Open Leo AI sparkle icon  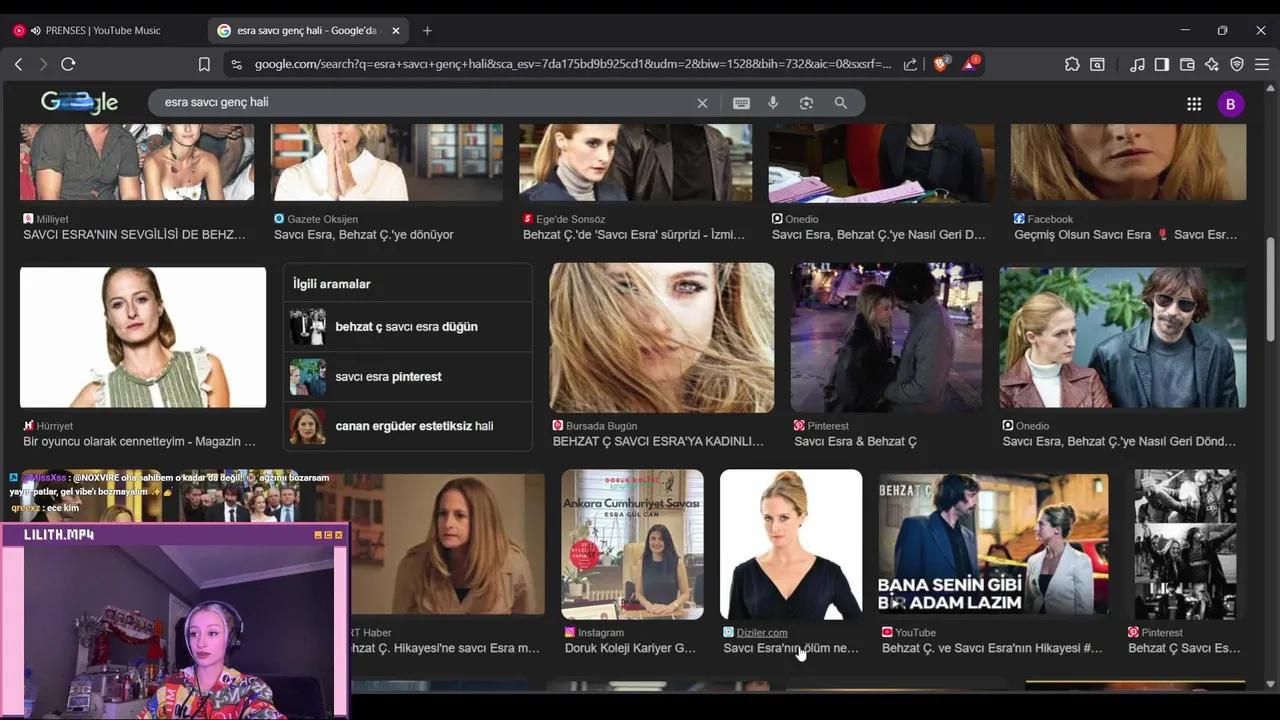pos(1212,64)
